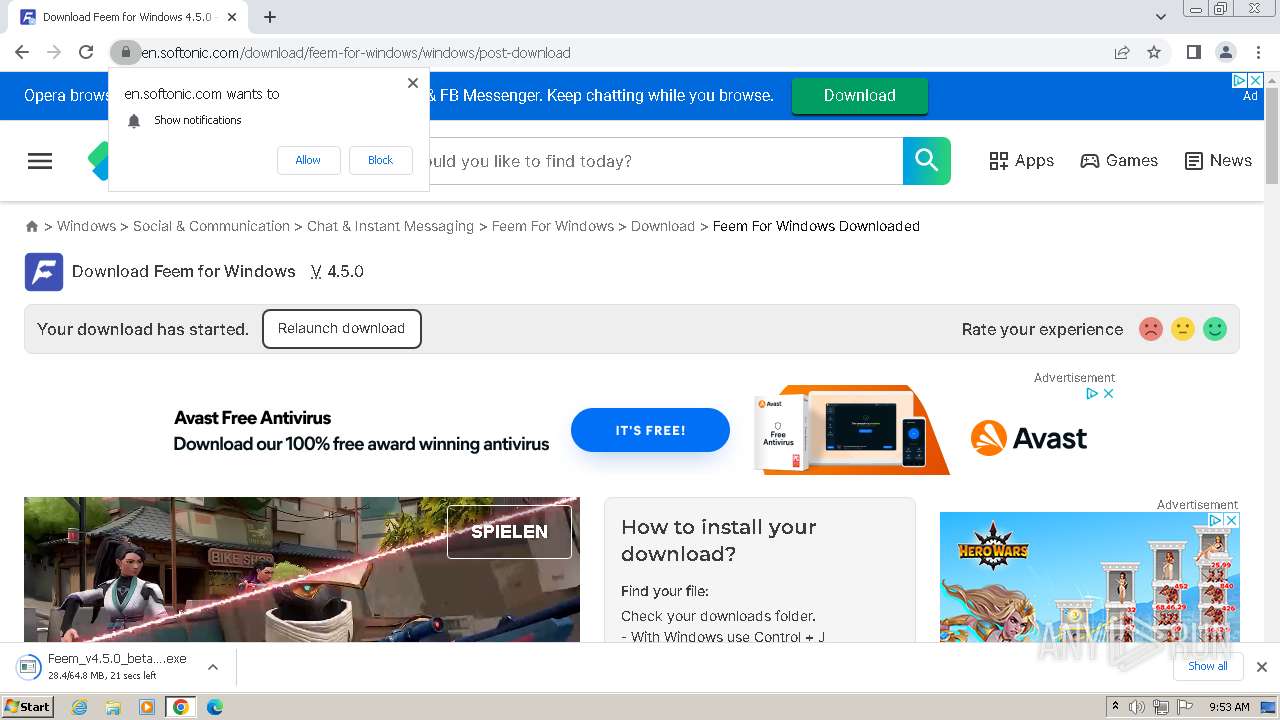Share this page via address bar icon
The height and width of the screenshot is (720, 1280).
(1122, 52)
